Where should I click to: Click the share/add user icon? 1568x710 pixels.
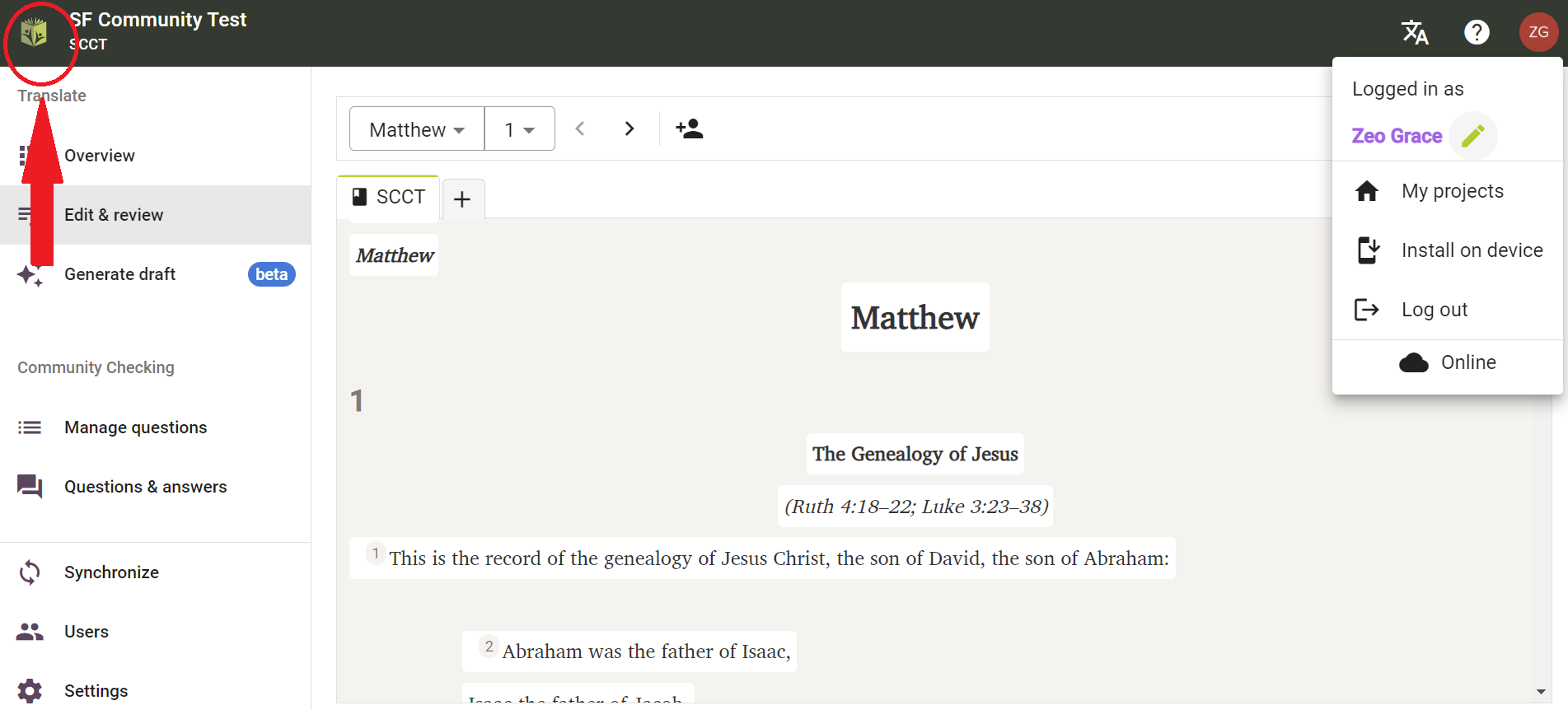[689, 129]
